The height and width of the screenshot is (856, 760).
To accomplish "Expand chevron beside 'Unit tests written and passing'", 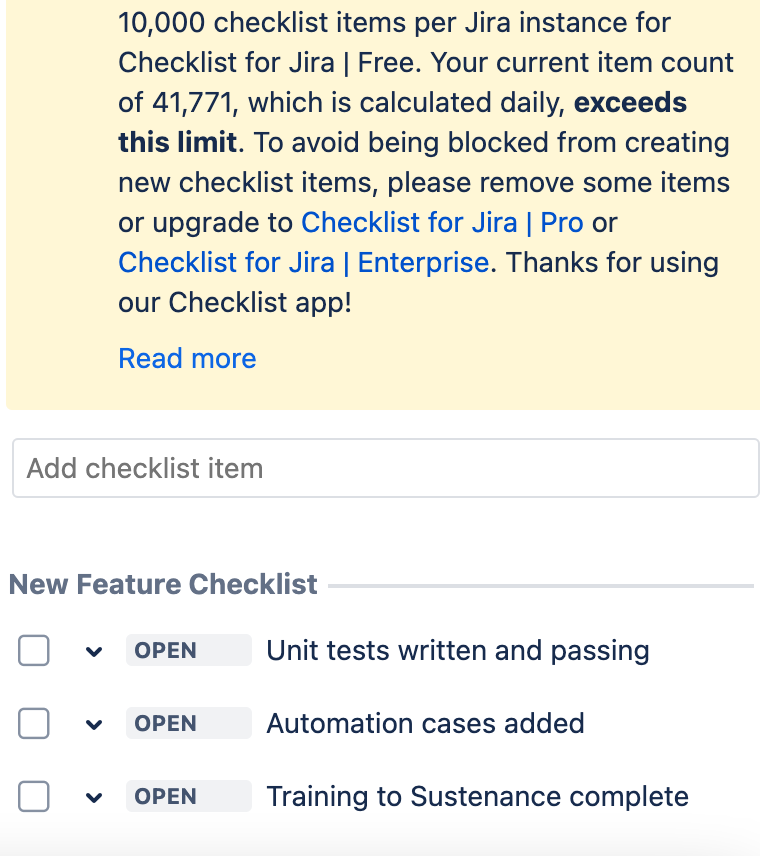I will [93, 650].
